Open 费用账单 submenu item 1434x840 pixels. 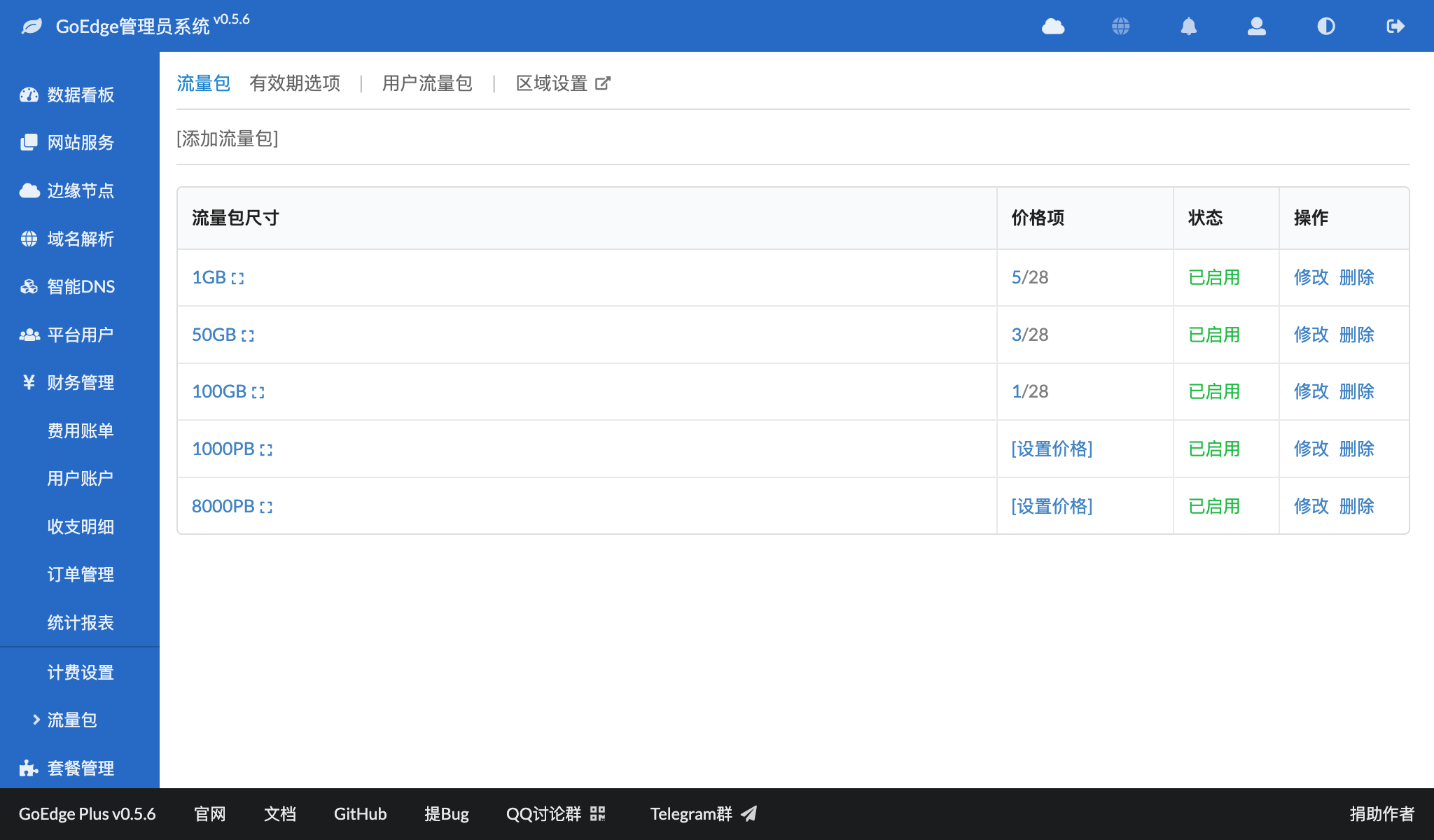(81, 430)
